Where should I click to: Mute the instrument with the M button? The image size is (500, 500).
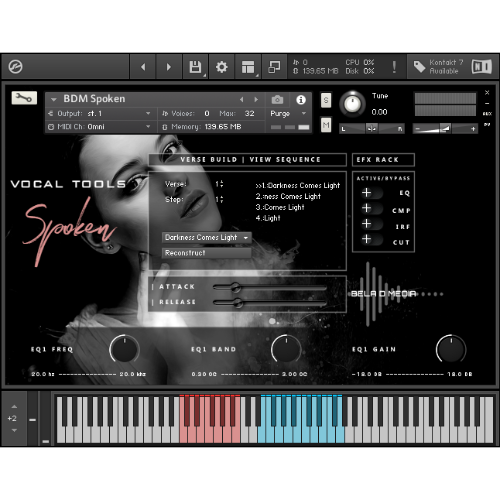click(x=326, y=125)
